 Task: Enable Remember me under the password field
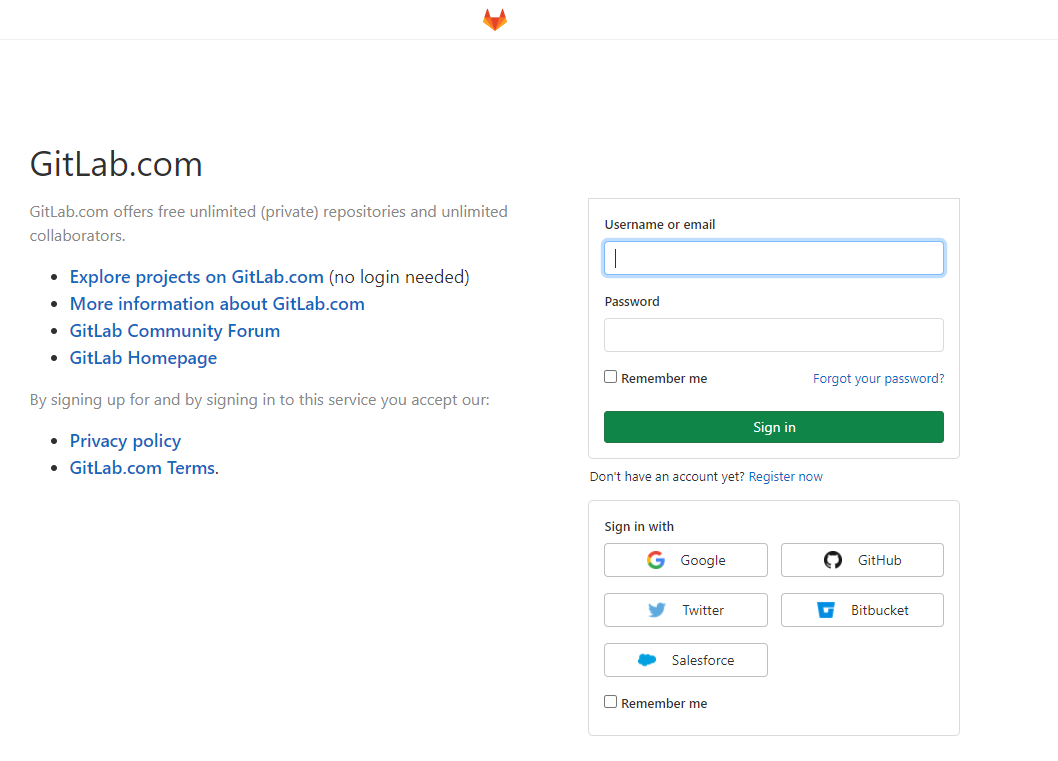point(610,376)
